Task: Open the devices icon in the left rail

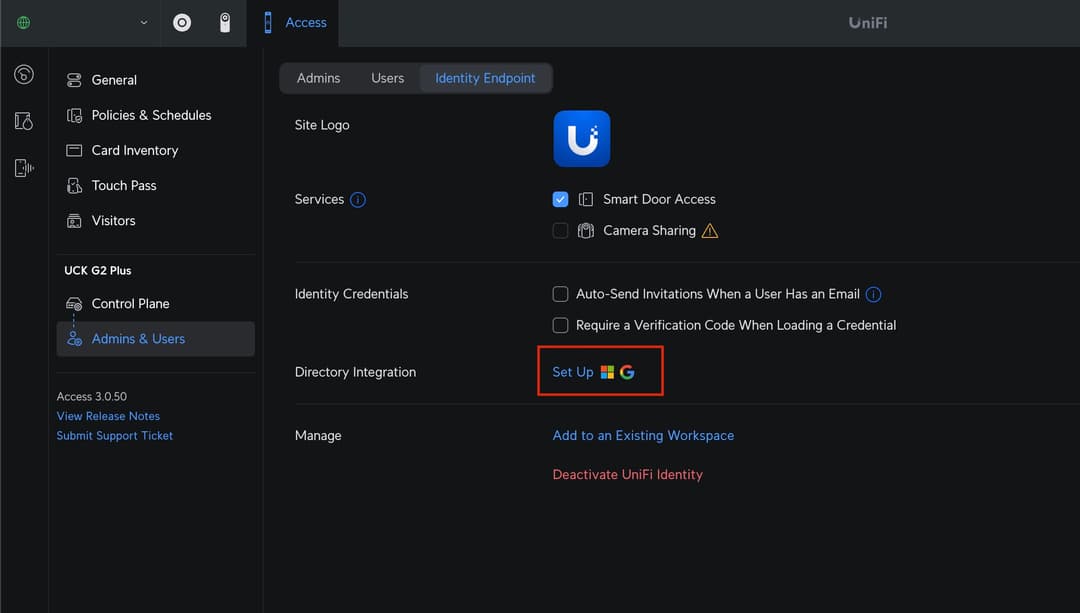Action: pyautogui.click(x=24, y=168)
